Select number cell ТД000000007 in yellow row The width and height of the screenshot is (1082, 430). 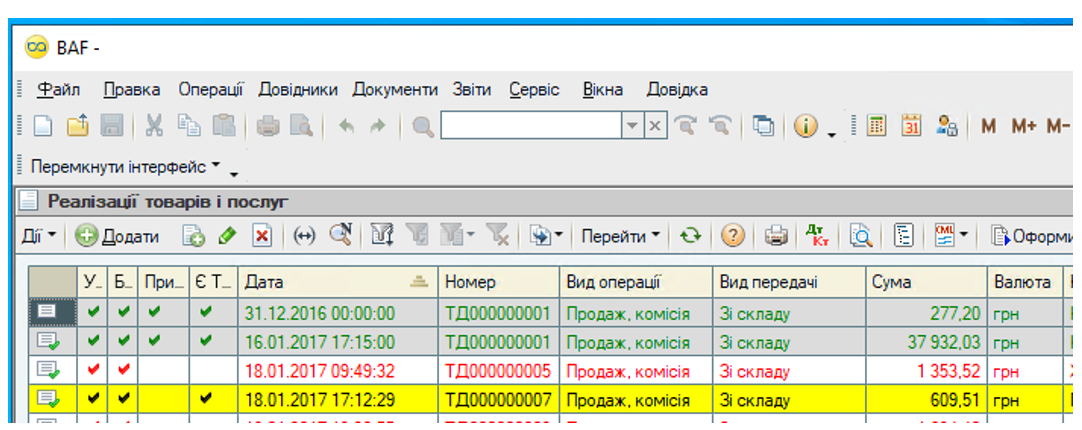[499, 400]
